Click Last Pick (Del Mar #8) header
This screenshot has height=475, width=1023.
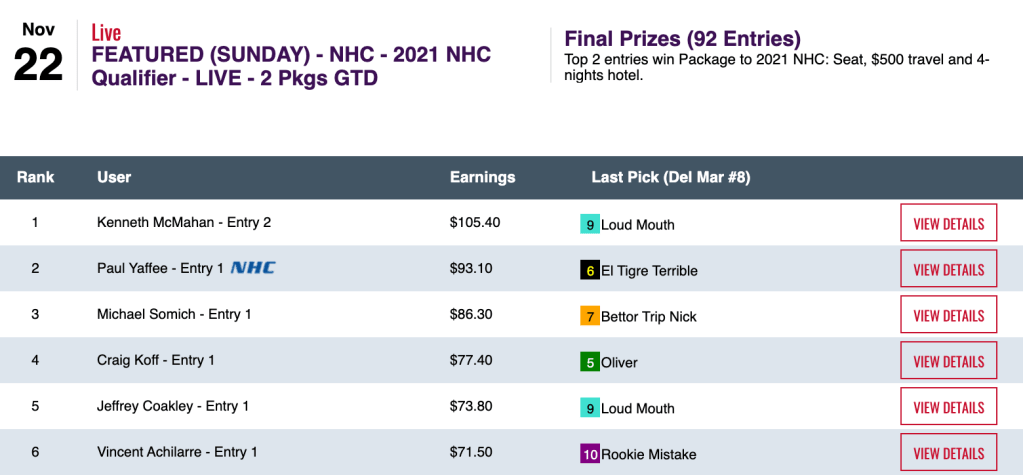(671, 177)
